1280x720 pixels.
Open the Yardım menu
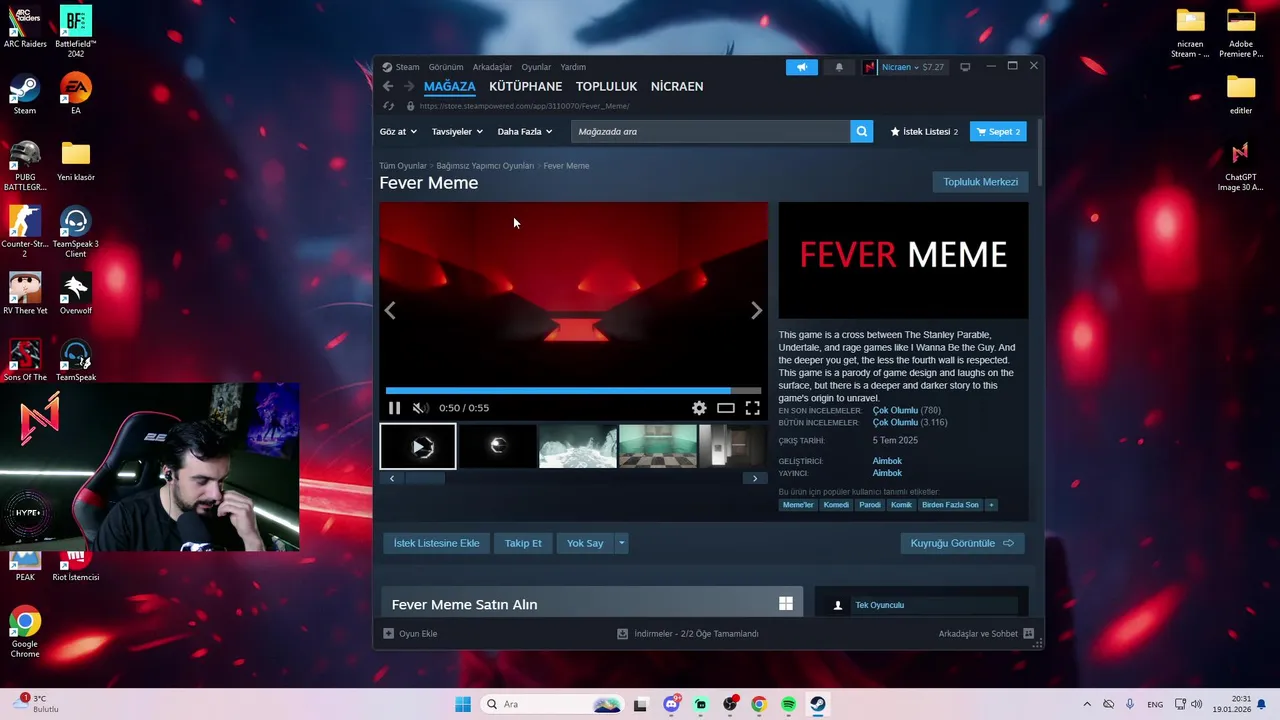point(573,67)
